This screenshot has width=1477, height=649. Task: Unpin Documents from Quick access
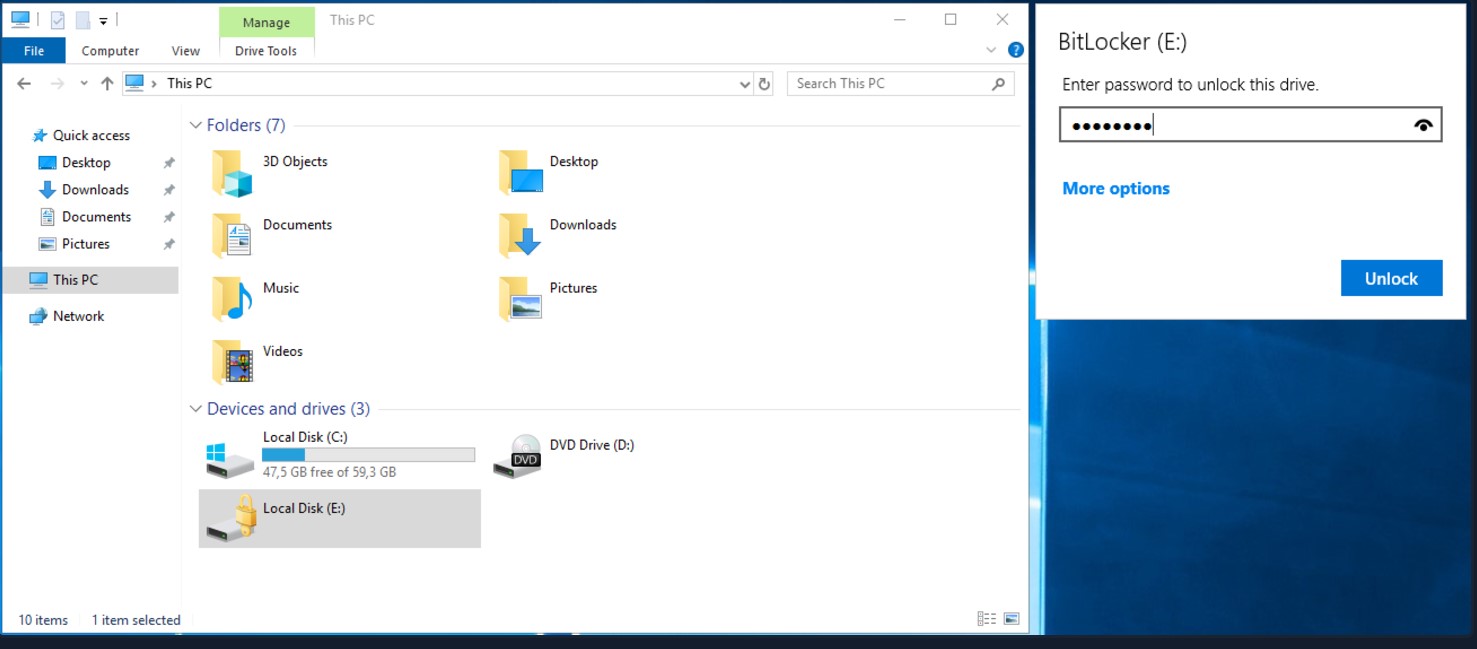click(x=169, y=217)
